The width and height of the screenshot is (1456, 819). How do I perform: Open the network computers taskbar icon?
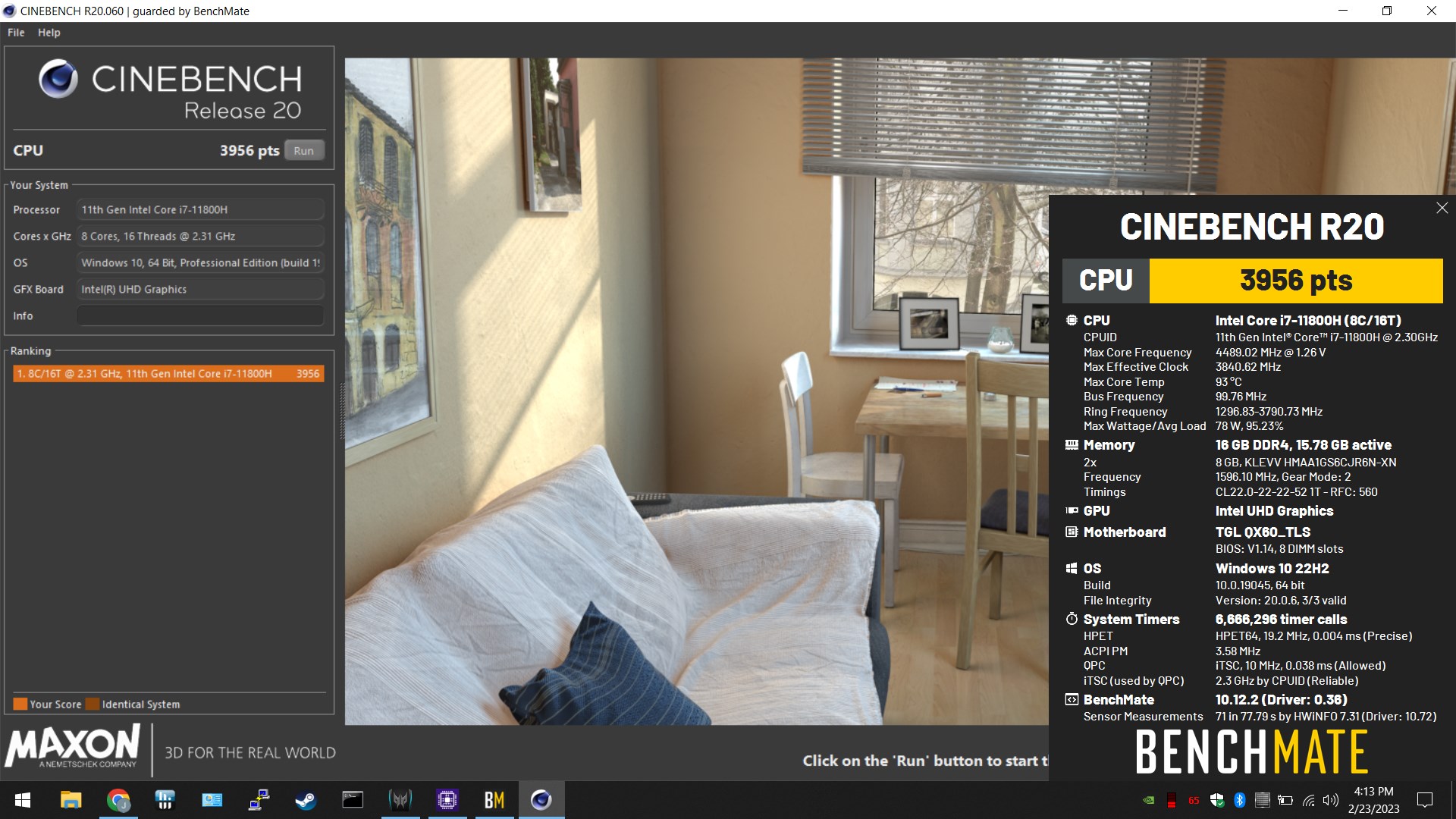(x=259, y=800)
